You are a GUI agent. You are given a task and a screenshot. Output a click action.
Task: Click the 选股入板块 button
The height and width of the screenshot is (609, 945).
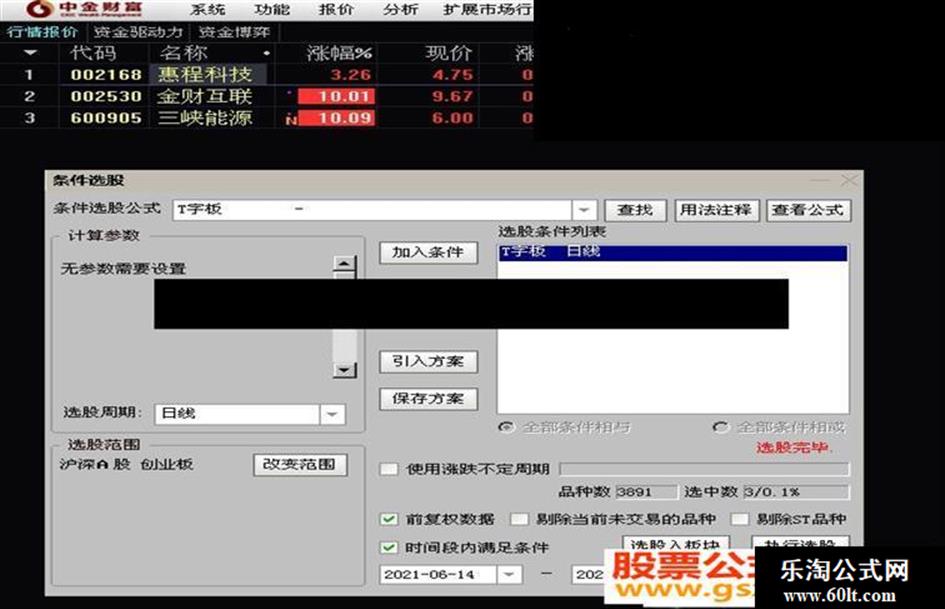click(676, 543)
